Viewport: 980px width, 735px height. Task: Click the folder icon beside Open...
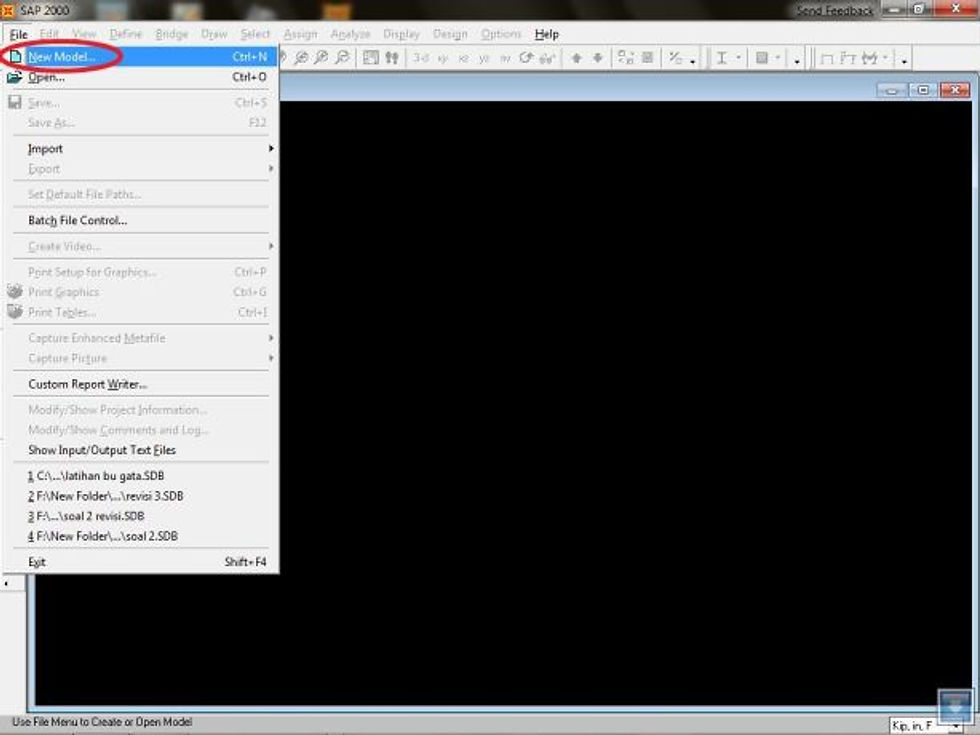[14, 77]
